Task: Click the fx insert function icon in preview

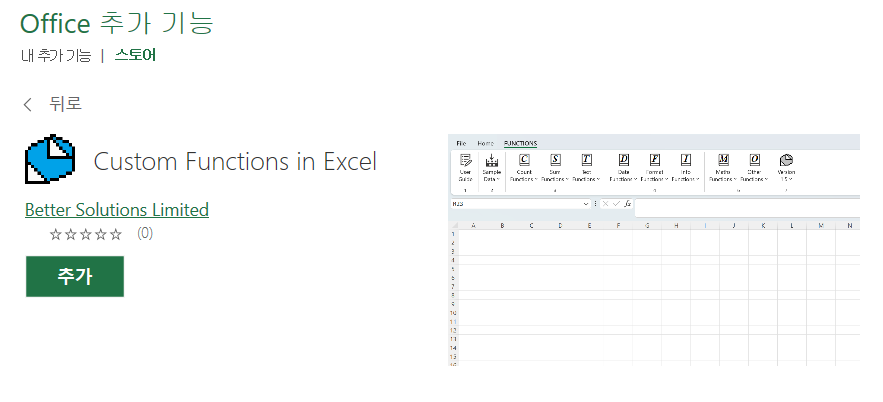Action: [627, 204]
